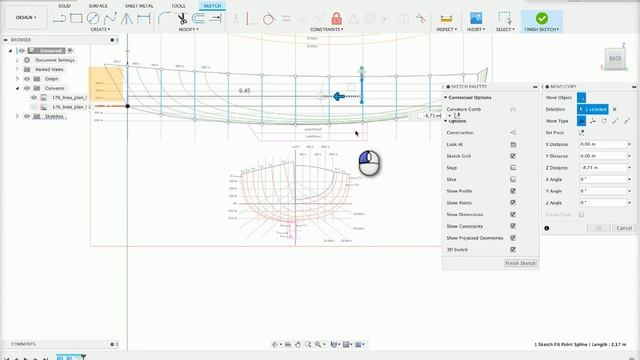Image resolution: width=640 pixels, height=360 pixels.
Task: Clear the 1 selected selection
Action: (614, 109)
